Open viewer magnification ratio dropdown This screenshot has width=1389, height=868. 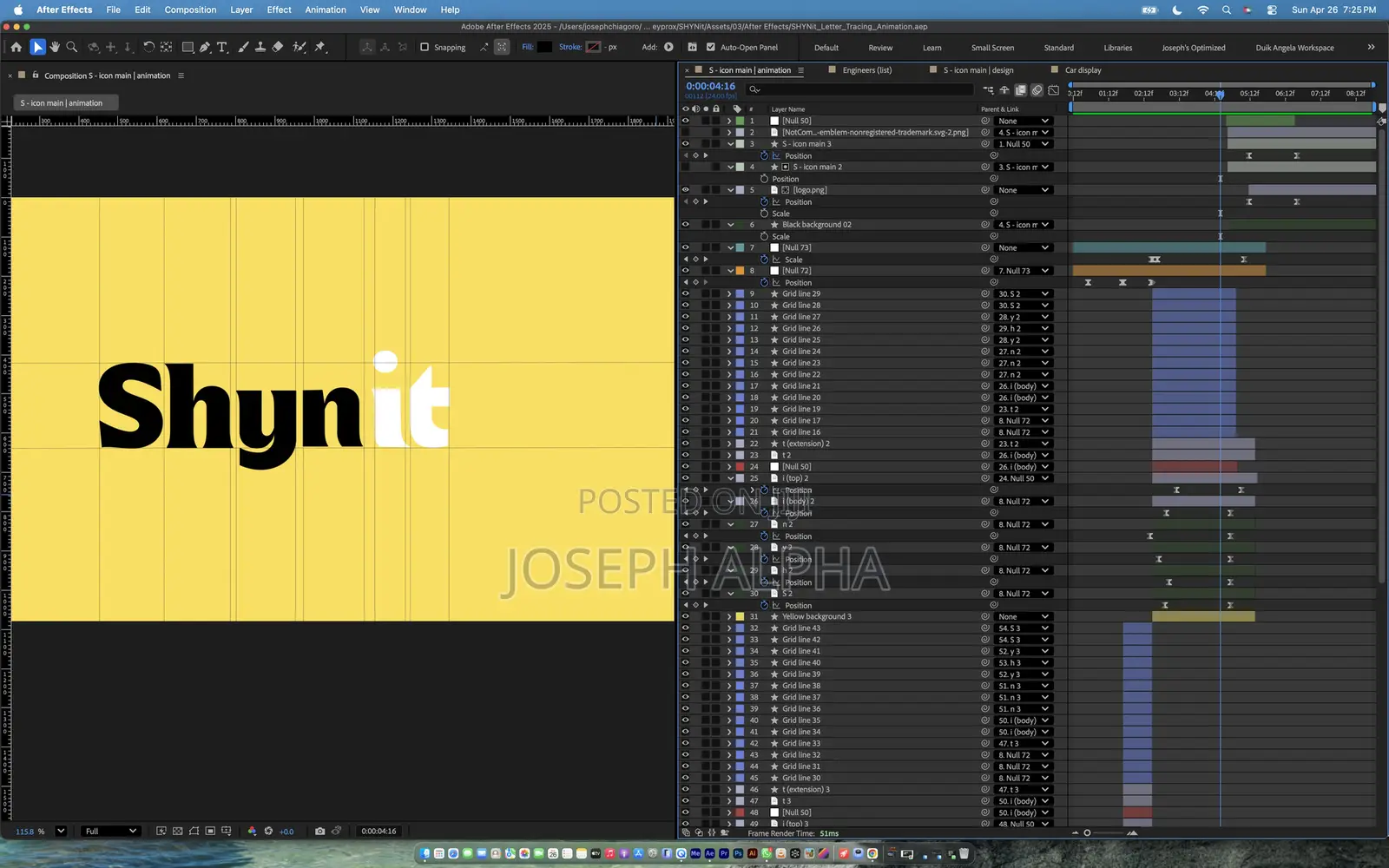61,831
